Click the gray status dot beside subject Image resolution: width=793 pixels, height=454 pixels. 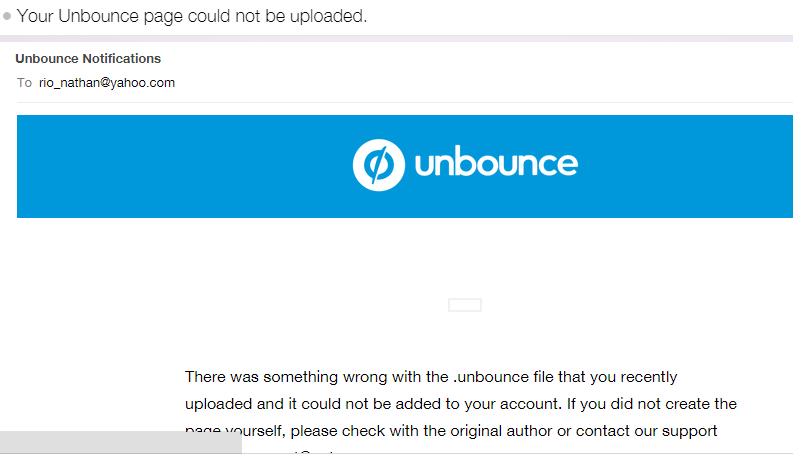(7, 17)
